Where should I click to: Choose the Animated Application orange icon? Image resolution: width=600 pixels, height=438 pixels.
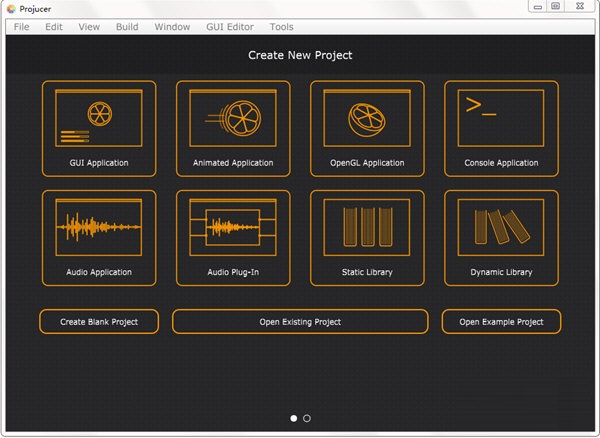pyautogui.click(x=233, y=118)
